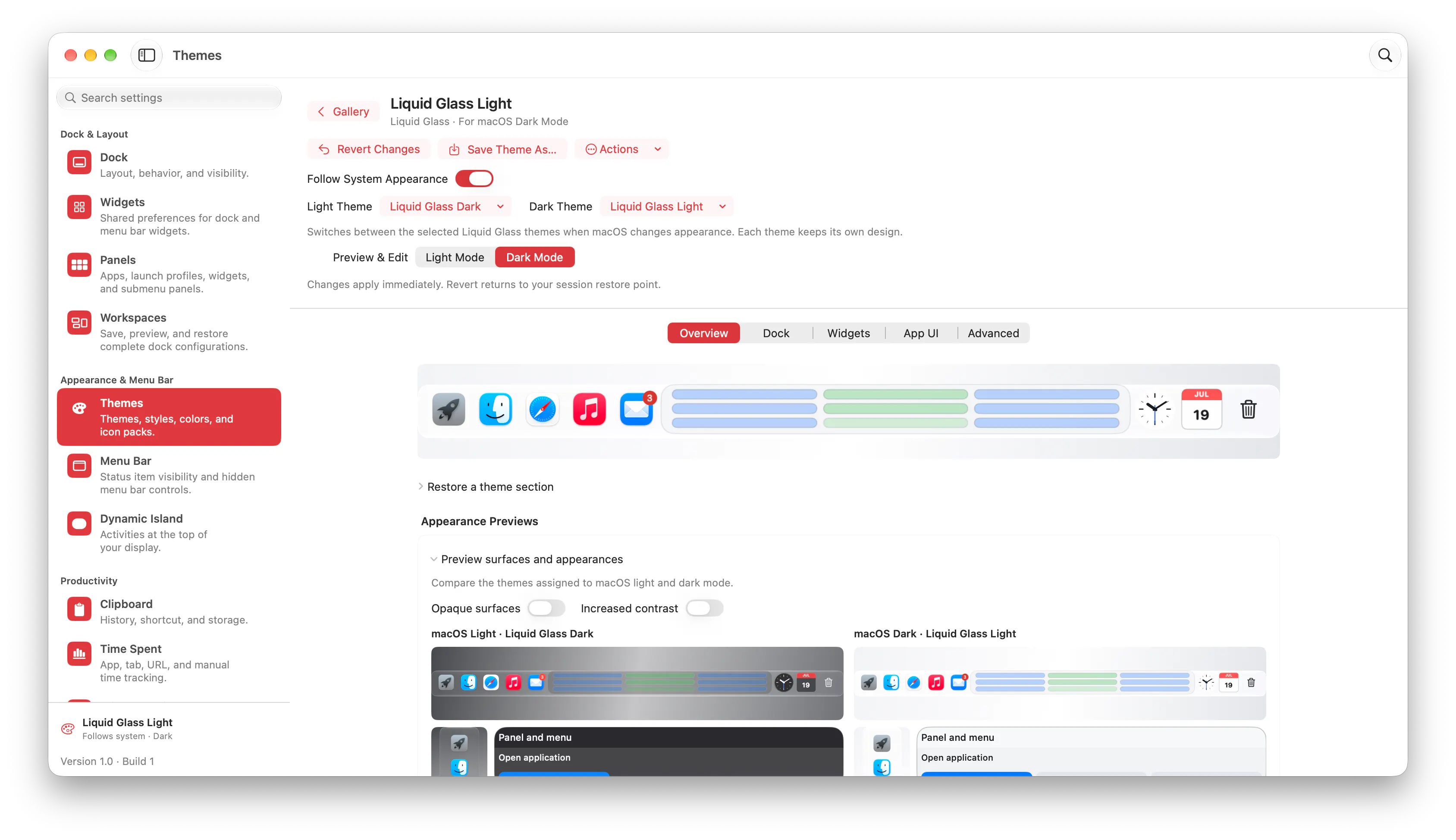Switch to the Dock tab
The height and width of the screenshot is (840, 1456).
(x=776, y=333)
